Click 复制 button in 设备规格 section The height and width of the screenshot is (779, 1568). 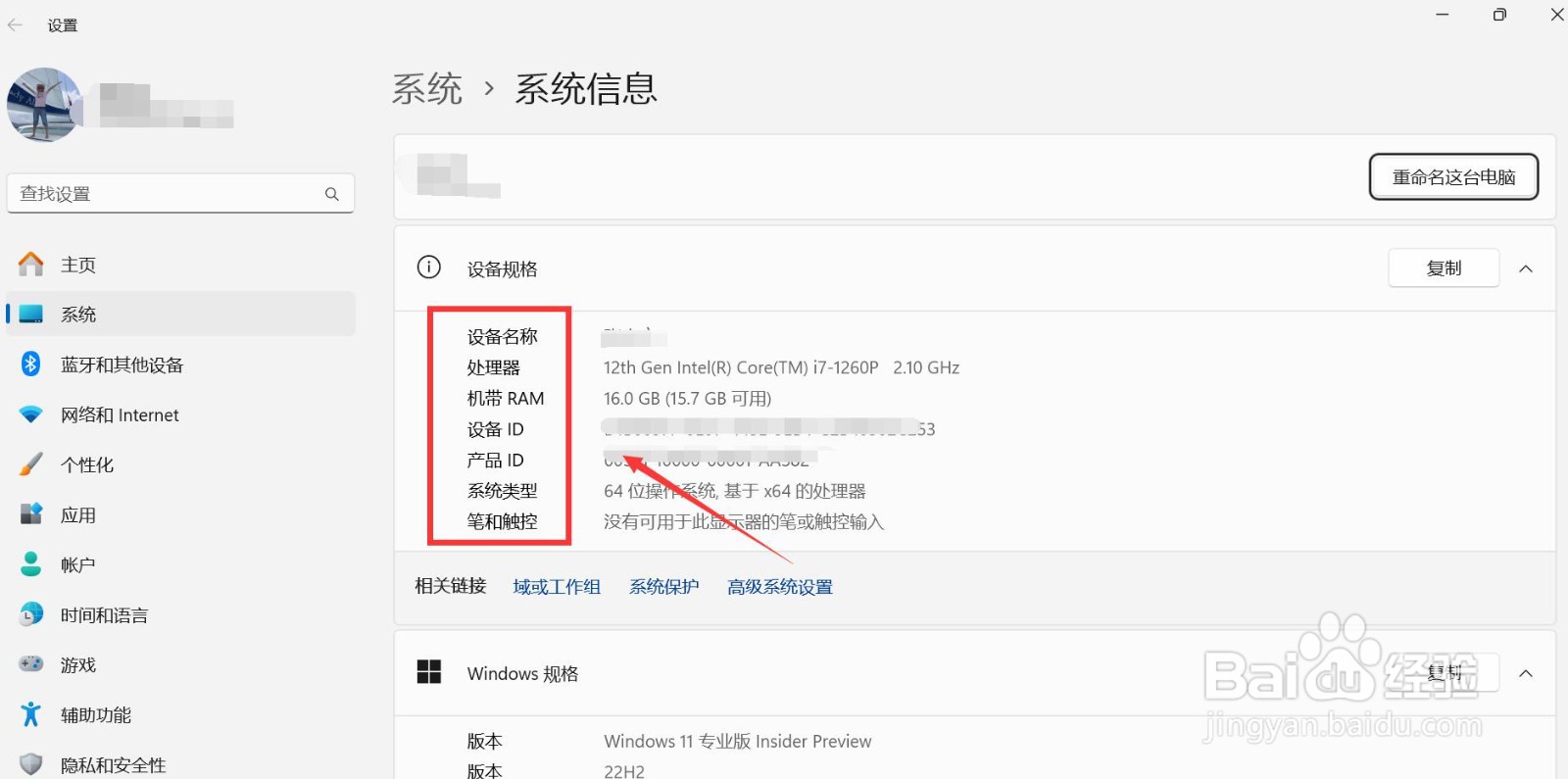tap(1444, 268)
